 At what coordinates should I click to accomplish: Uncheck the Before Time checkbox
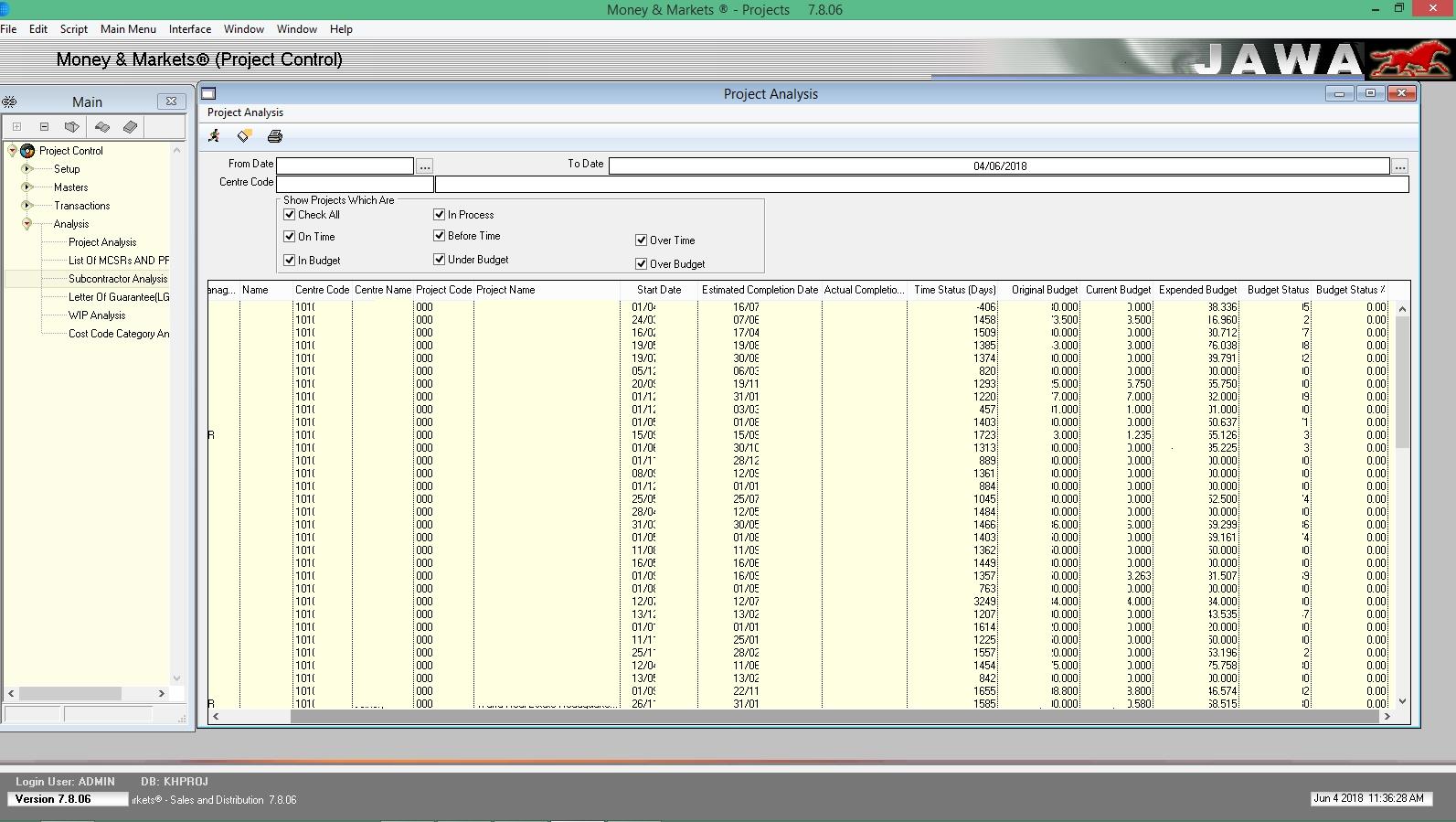[x=440, y=236]
